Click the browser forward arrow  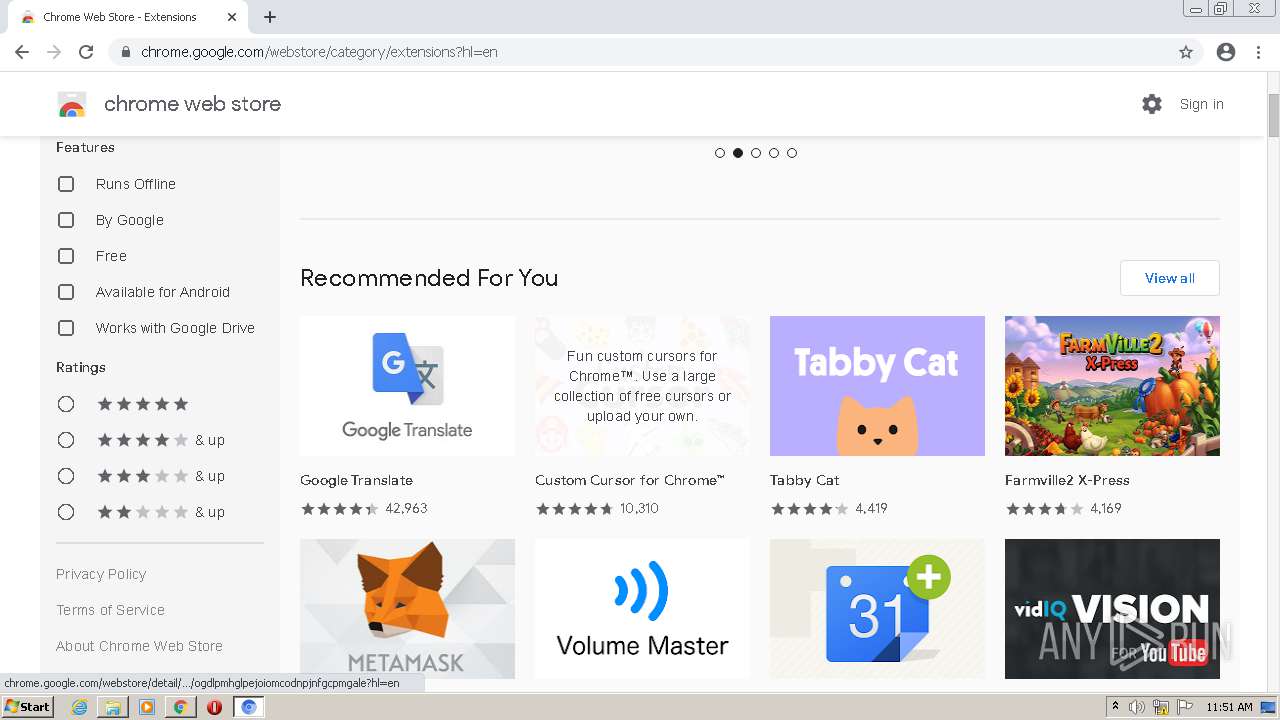click(54, 52)
